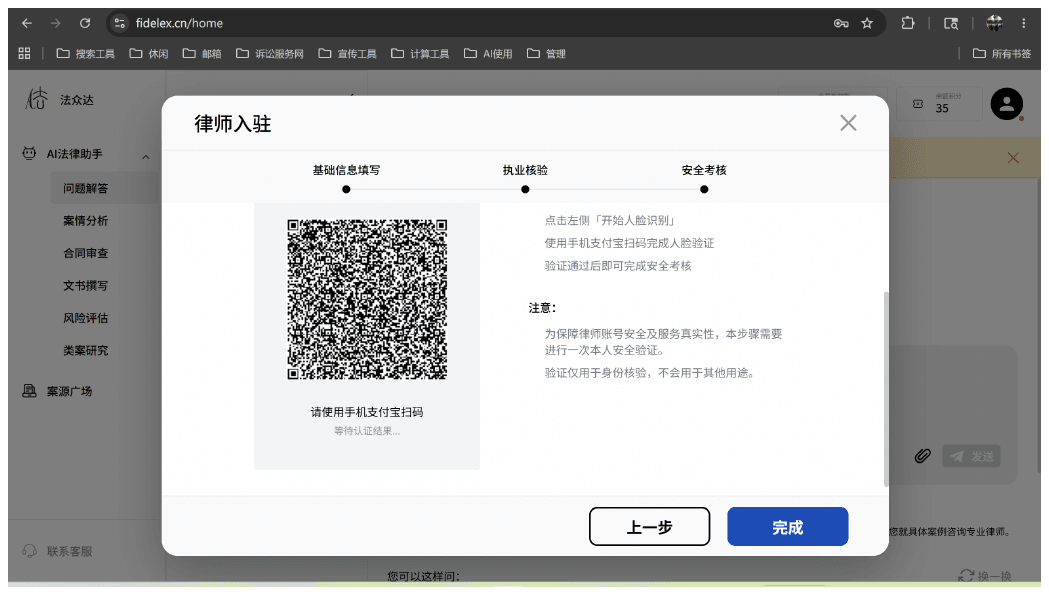Open the 休闲 bookmark folder
1049x595 pixels.
coord(149,54)
